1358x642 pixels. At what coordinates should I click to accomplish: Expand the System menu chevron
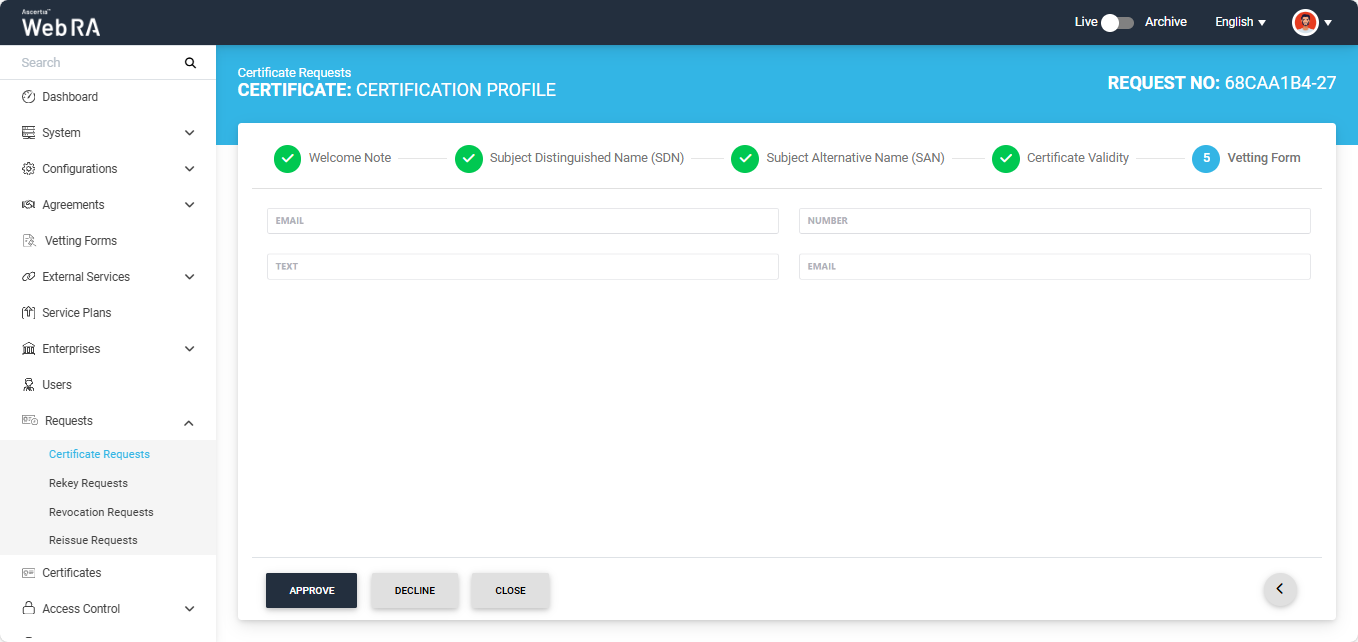[x=189, y=133]
